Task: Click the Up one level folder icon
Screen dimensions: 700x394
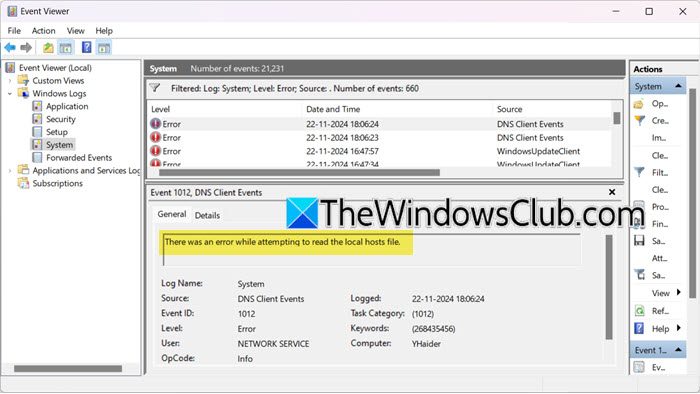Action: click(48, 47)
